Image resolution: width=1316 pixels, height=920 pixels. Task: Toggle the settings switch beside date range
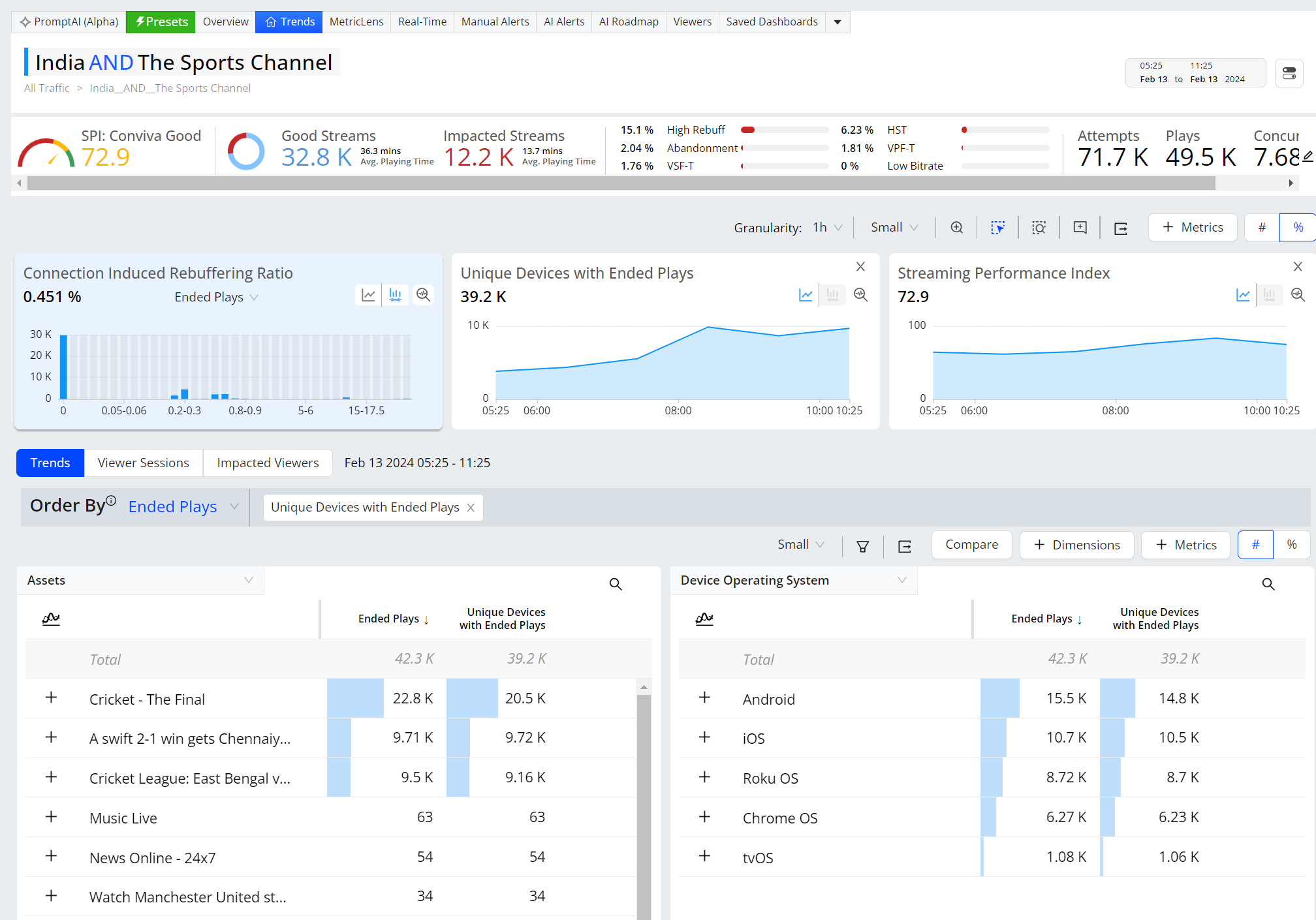tap(1289, 73)
